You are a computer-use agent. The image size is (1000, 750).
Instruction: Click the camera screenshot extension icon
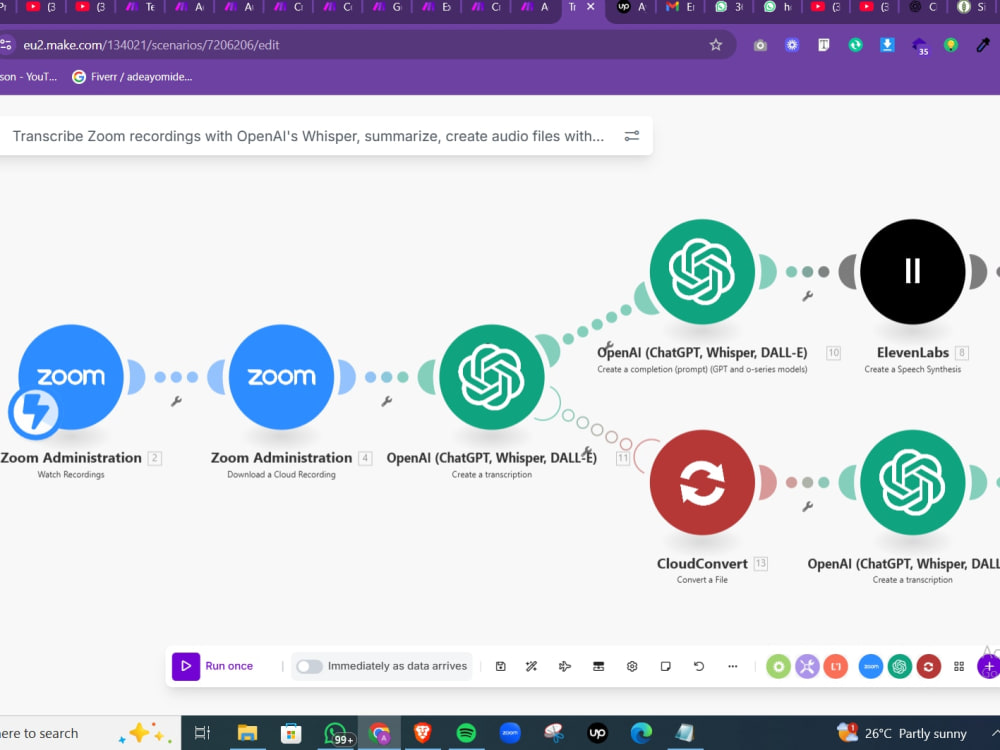(760, 45)
